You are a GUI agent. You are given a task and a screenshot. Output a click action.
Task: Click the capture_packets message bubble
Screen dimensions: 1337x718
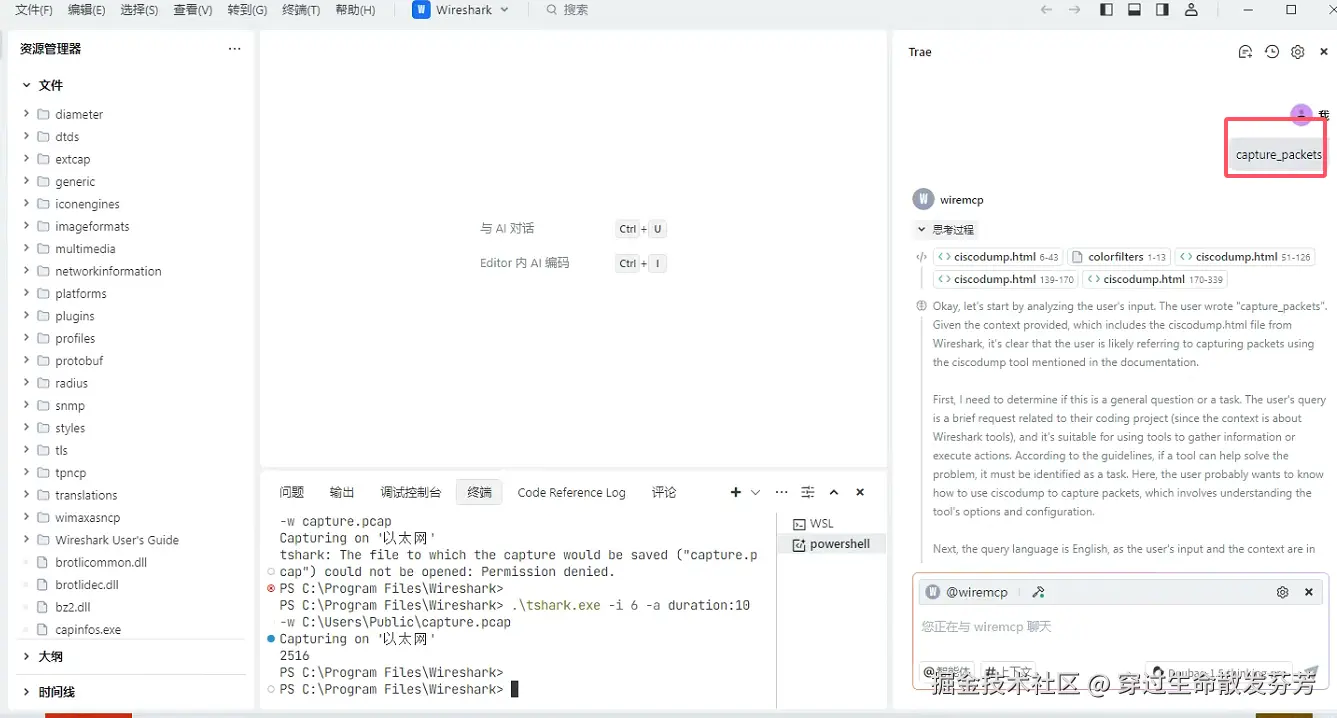pyautogui.click(x=1278, y=154)
